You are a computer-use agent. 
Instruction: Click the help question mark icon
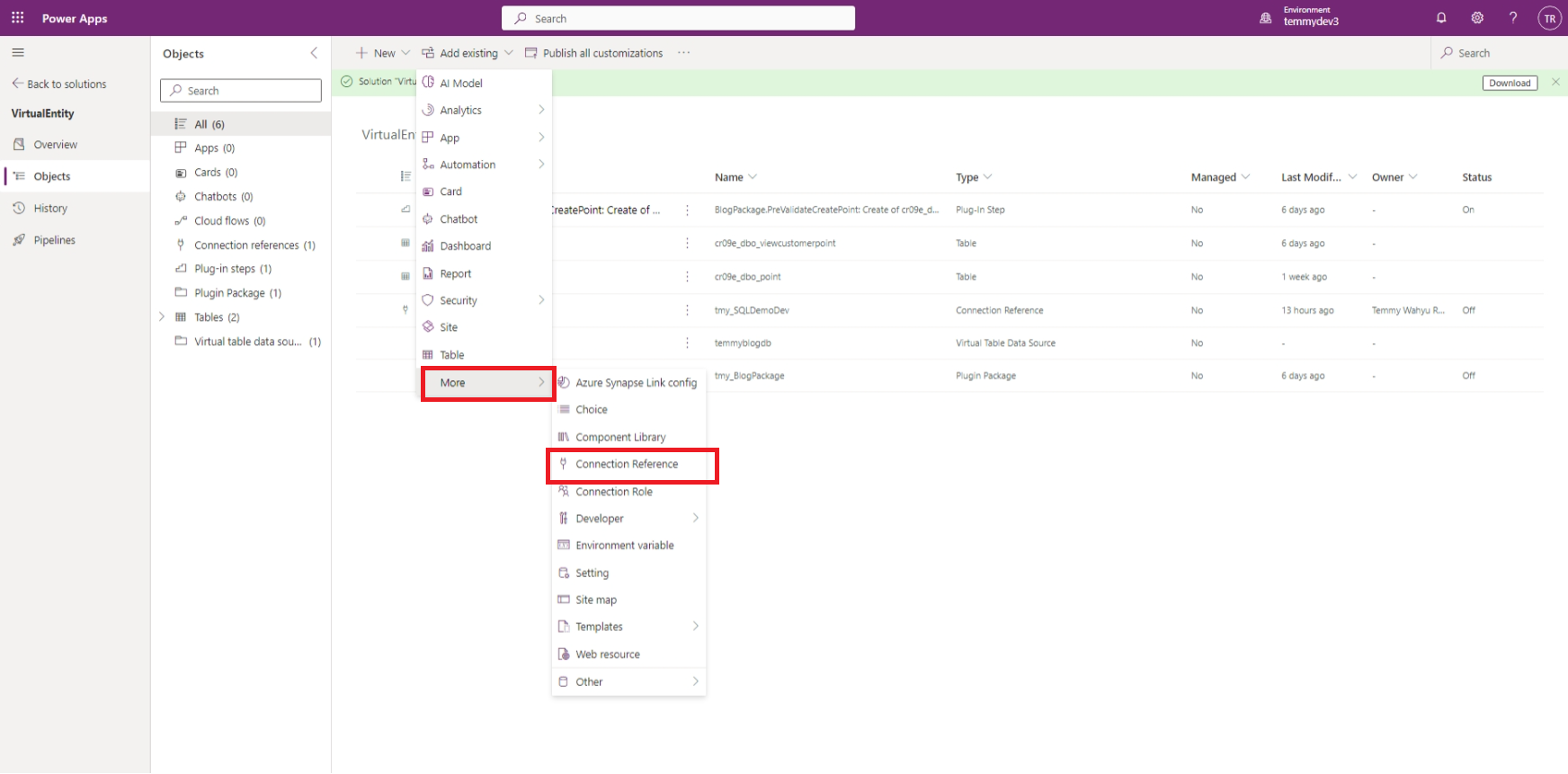point(1513,18)
